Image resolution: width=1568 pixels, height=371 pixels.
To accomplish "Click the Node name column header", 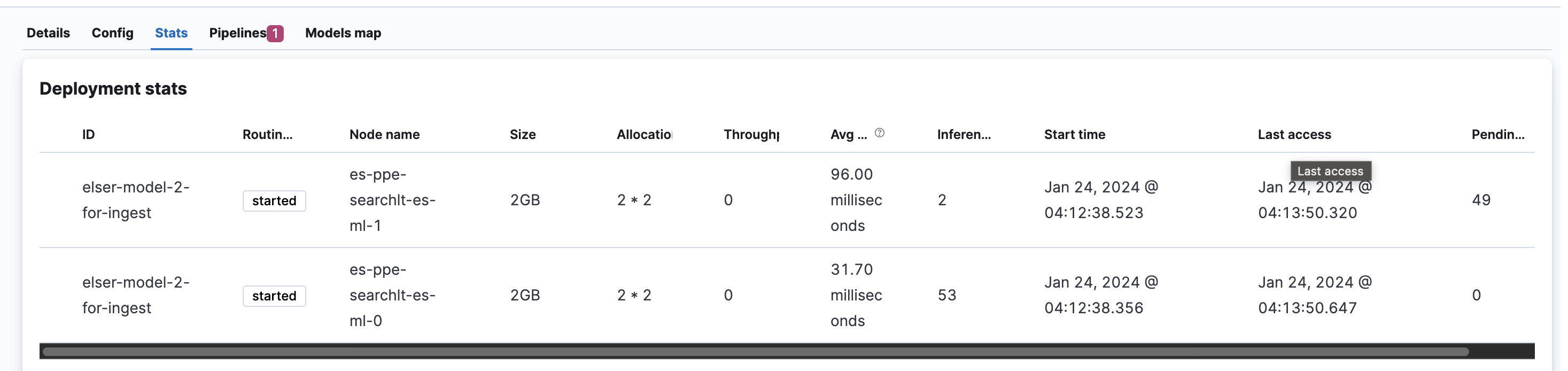I will point(384,135).
